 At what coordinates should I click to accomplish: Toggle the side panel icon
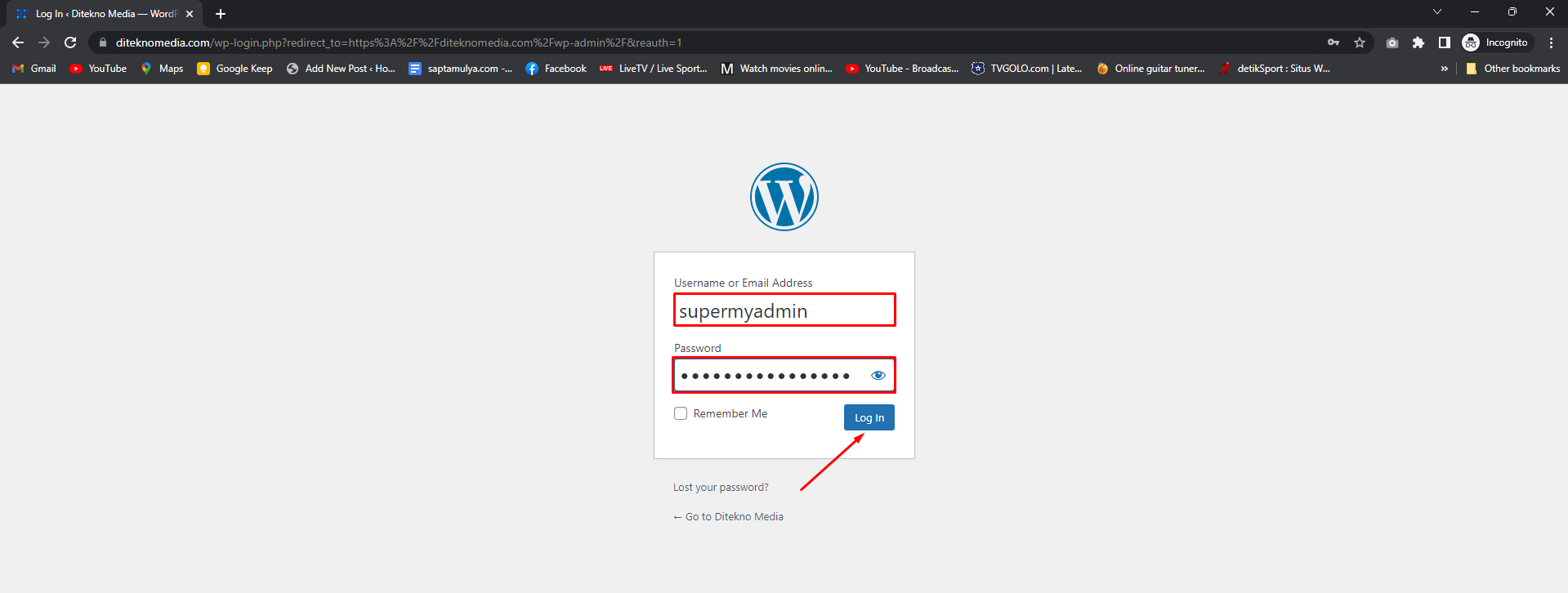[1445, 42]
